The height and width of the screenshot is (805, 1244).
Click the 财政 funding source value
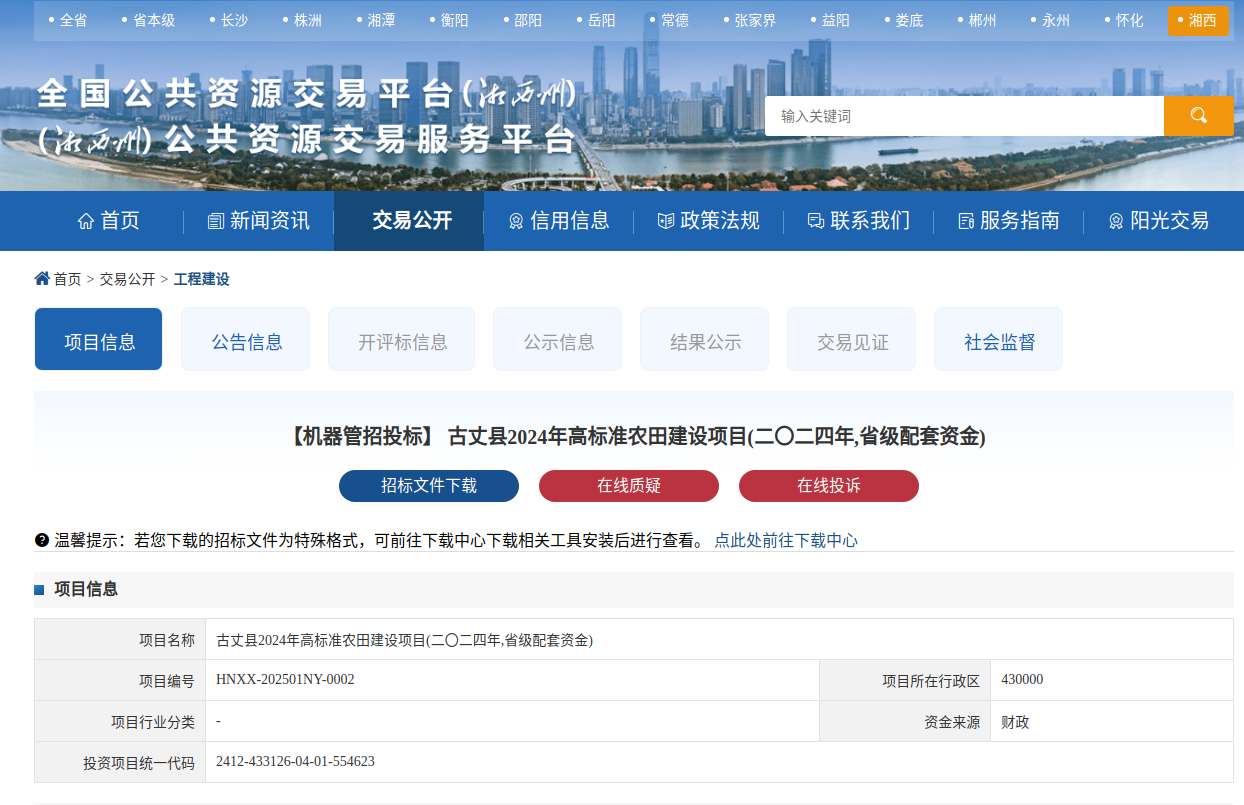(x=1015, y=722)
